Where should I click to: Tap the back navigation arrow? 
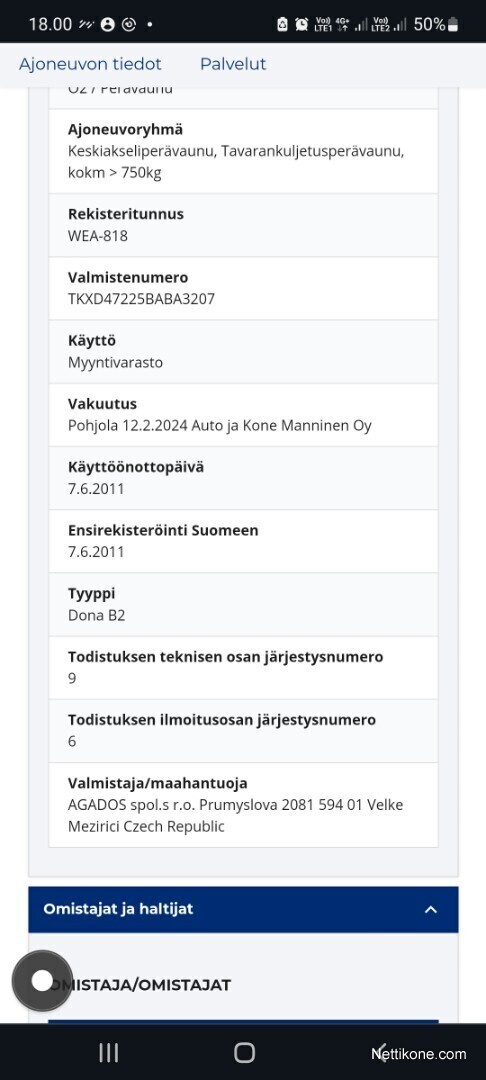pos(380,1052)
